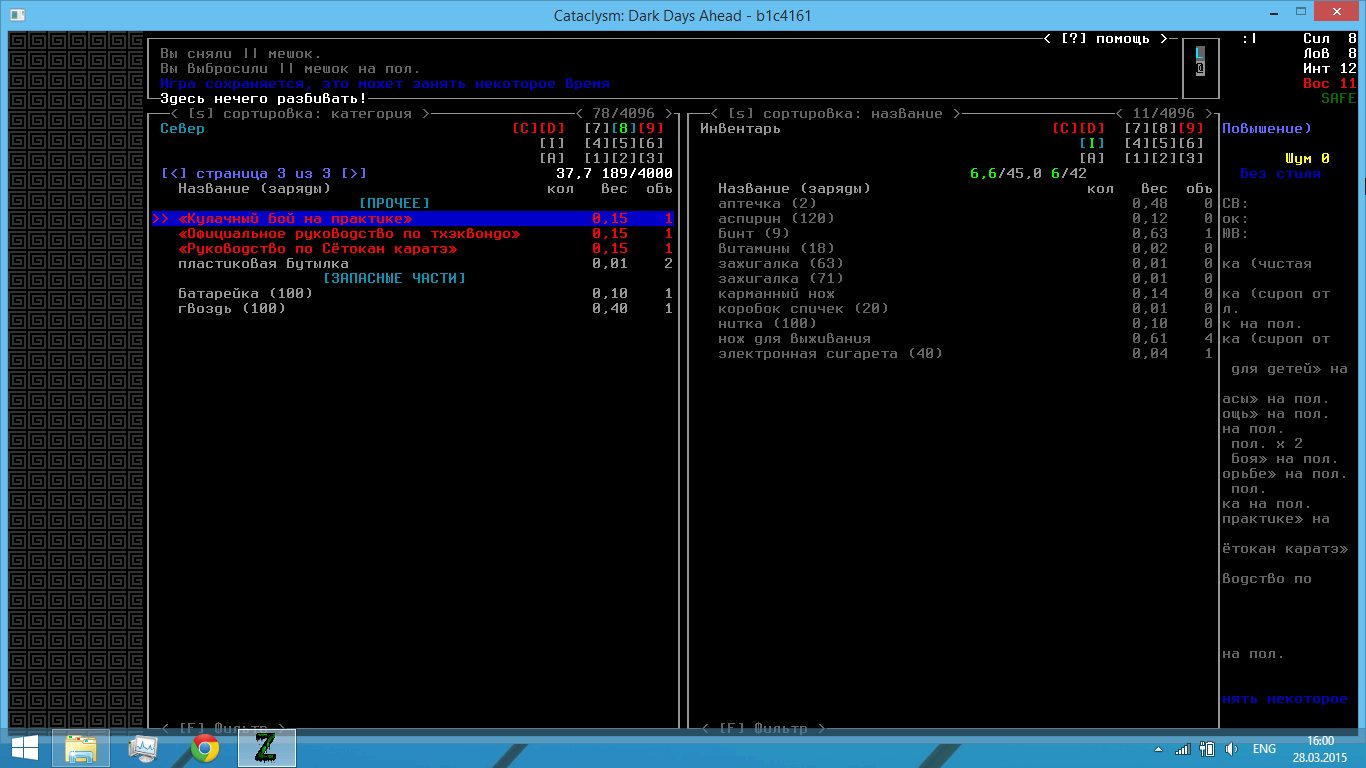Open File Explorer from the taskbar
The width and height of the screenshot is (1366, 768).
click(81, 748)
